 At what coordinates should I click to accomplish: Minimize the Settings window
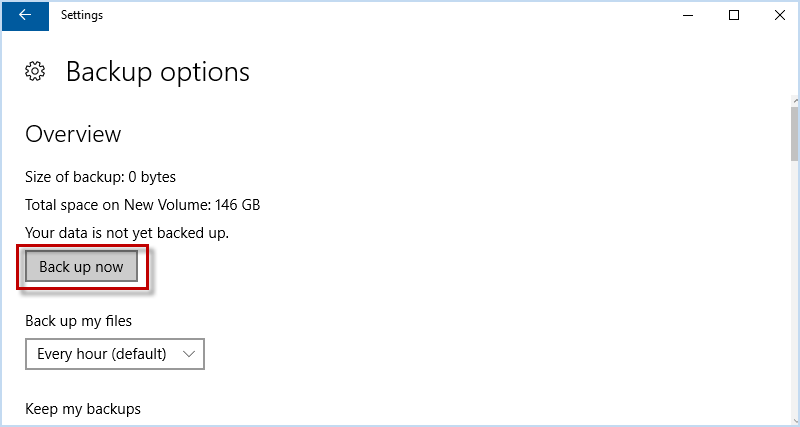[x=687, y=15]
